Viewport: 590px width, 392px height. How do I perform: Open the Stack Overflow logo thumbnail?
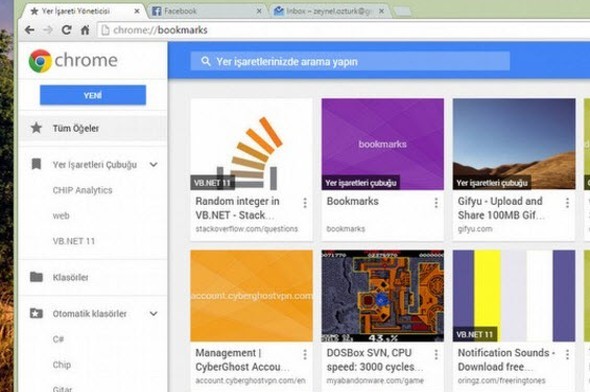point(251,144)
